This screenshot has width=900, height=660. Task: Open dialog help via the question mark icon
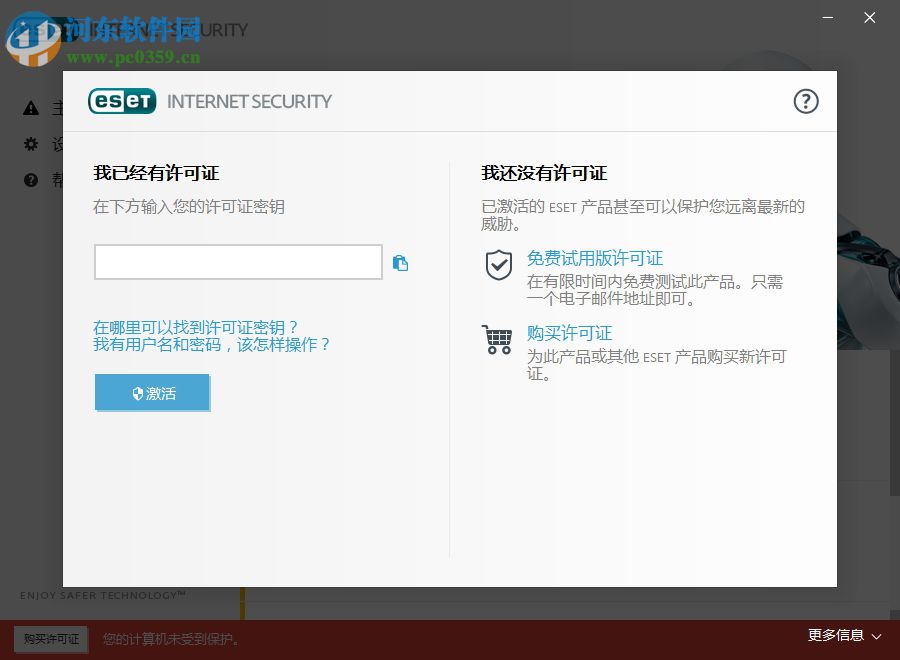point(806,101)
